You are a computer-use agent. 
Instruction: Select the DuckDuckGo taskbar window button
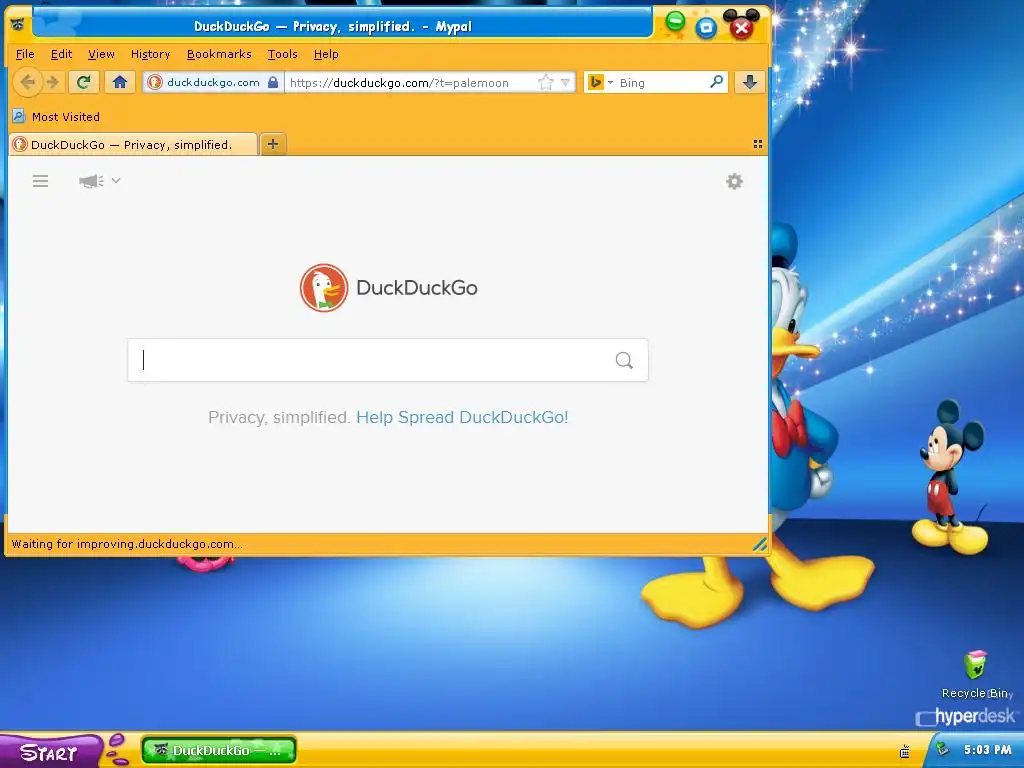(219, 750)
